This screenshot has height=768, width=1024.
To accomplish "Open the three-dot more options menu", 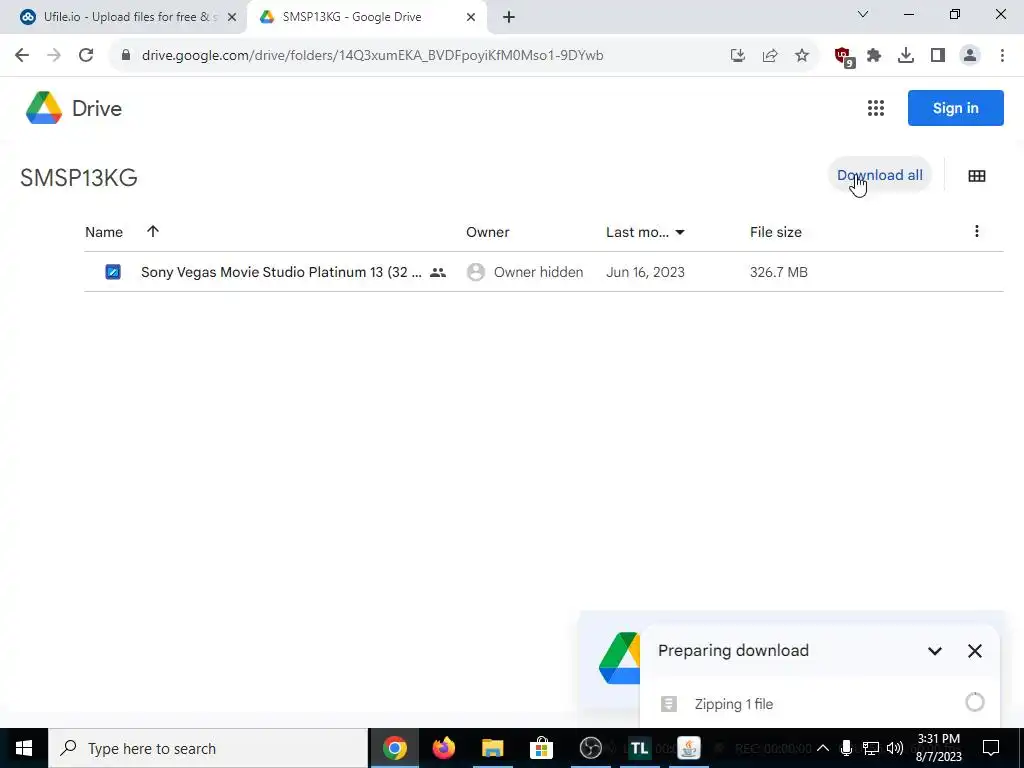I will point(976,231).
